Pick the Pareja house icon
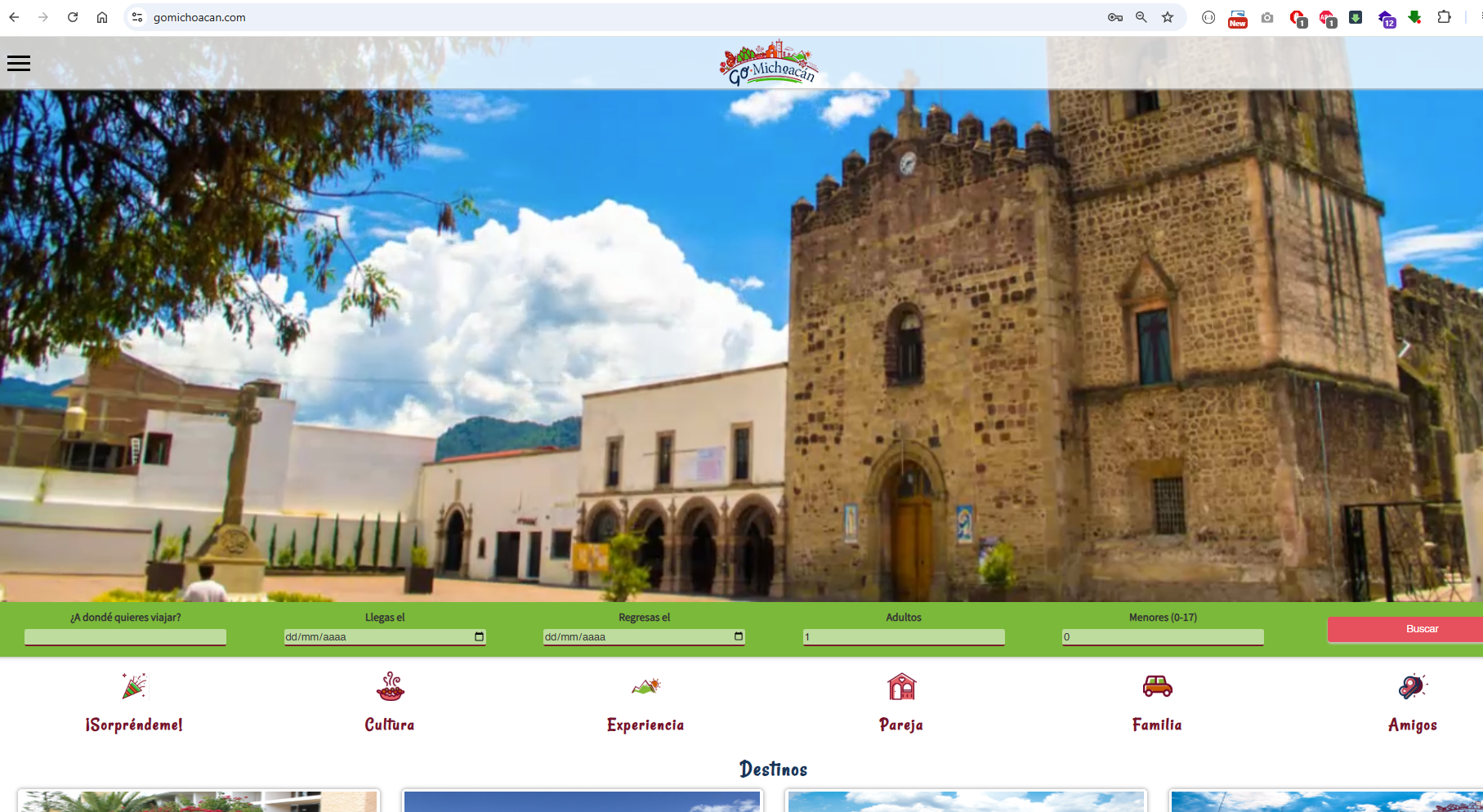 [x=901, y=686]
